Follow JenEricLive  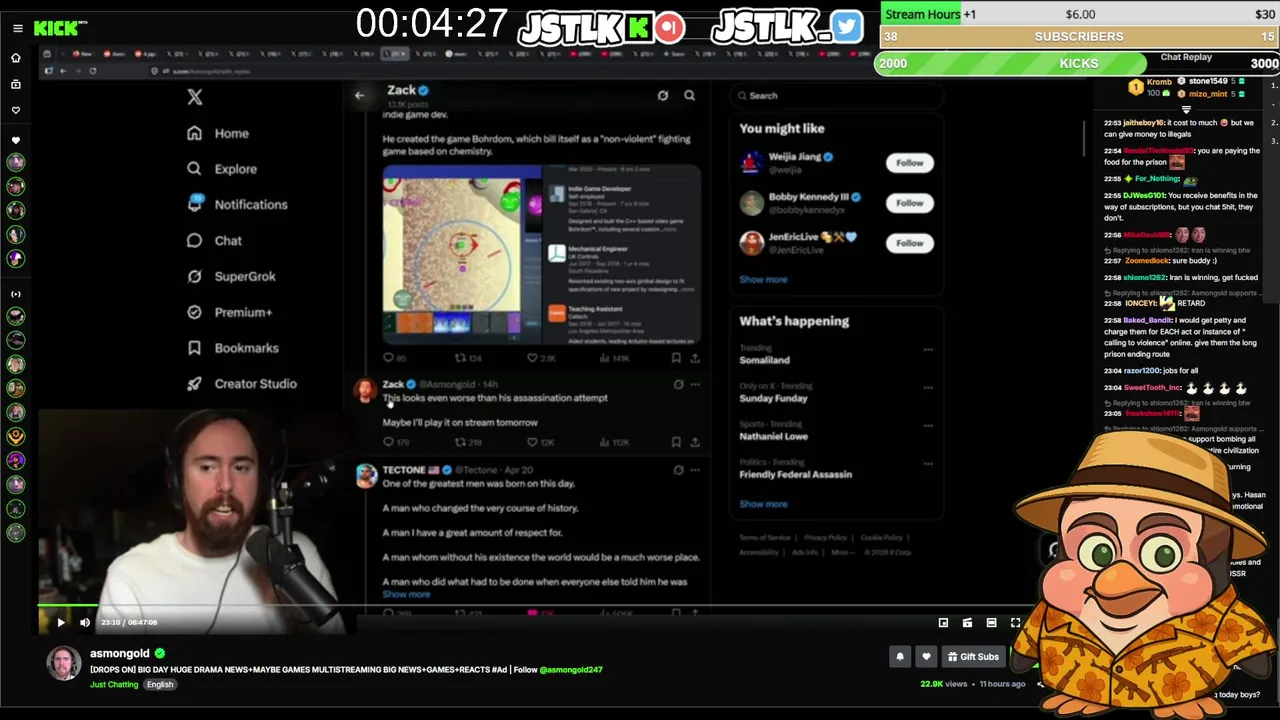(909, 243)
